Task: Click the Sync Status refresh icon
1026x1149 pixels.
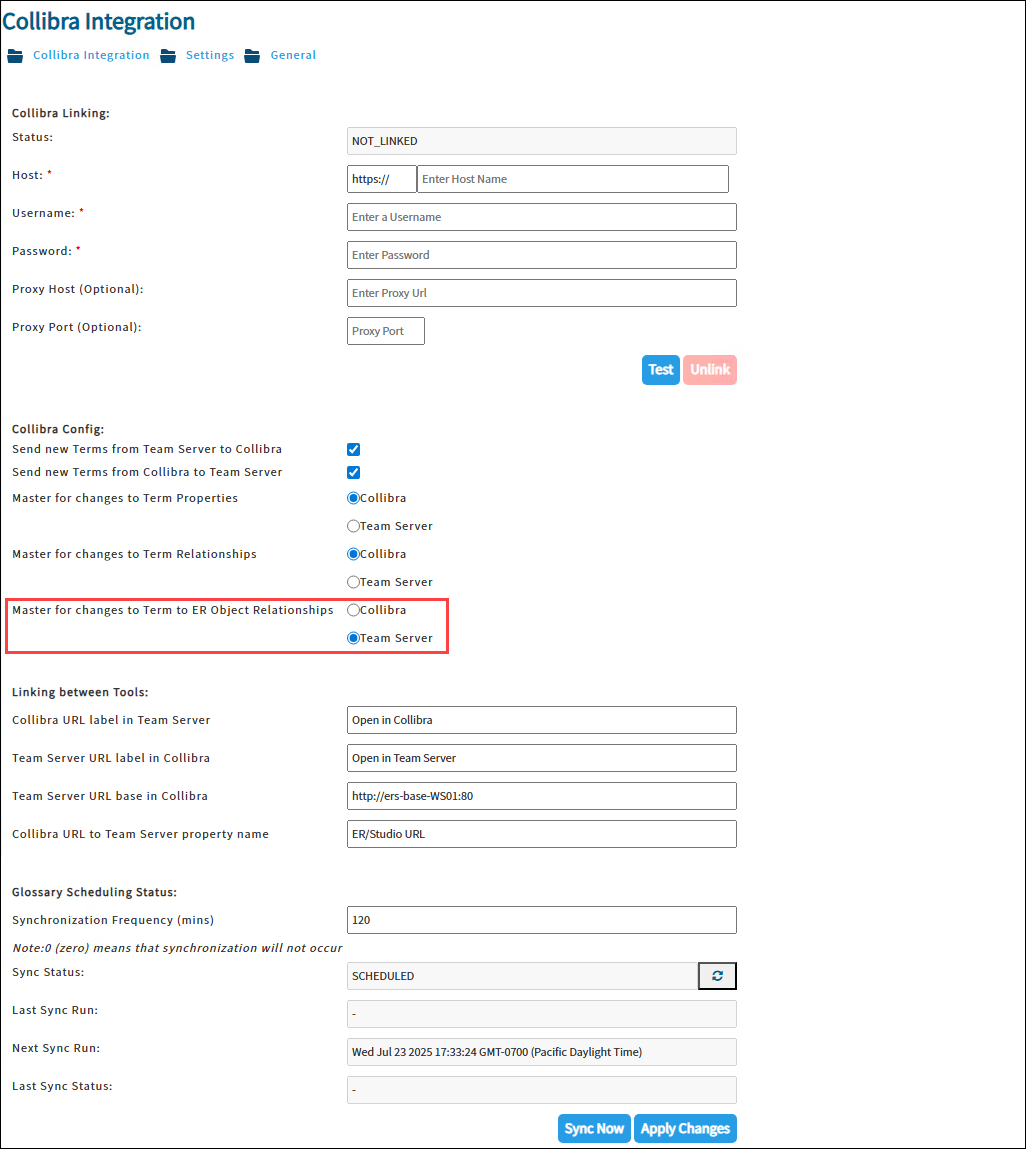Action: click(717, 975)
